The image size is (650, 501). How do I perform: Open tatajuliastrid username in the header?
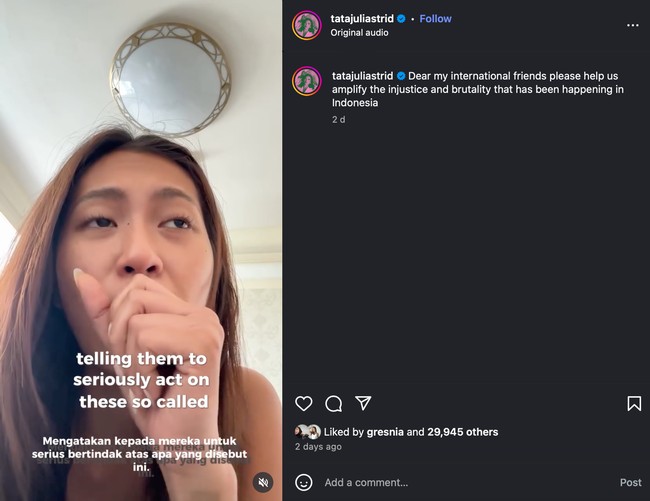(x=362, y=19)
